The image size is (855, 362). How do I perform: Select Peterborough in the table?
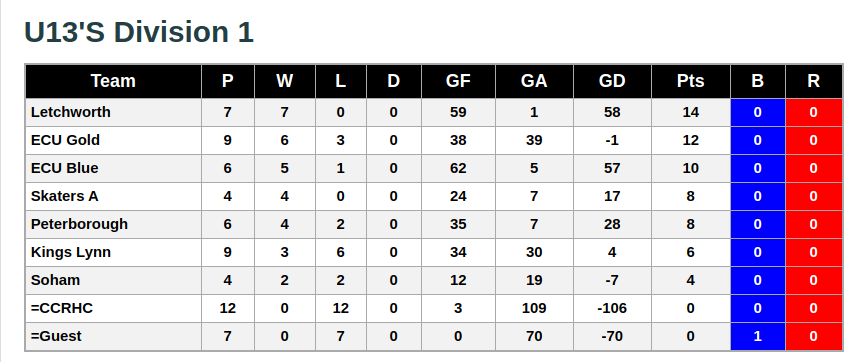(x=79, y=224)
